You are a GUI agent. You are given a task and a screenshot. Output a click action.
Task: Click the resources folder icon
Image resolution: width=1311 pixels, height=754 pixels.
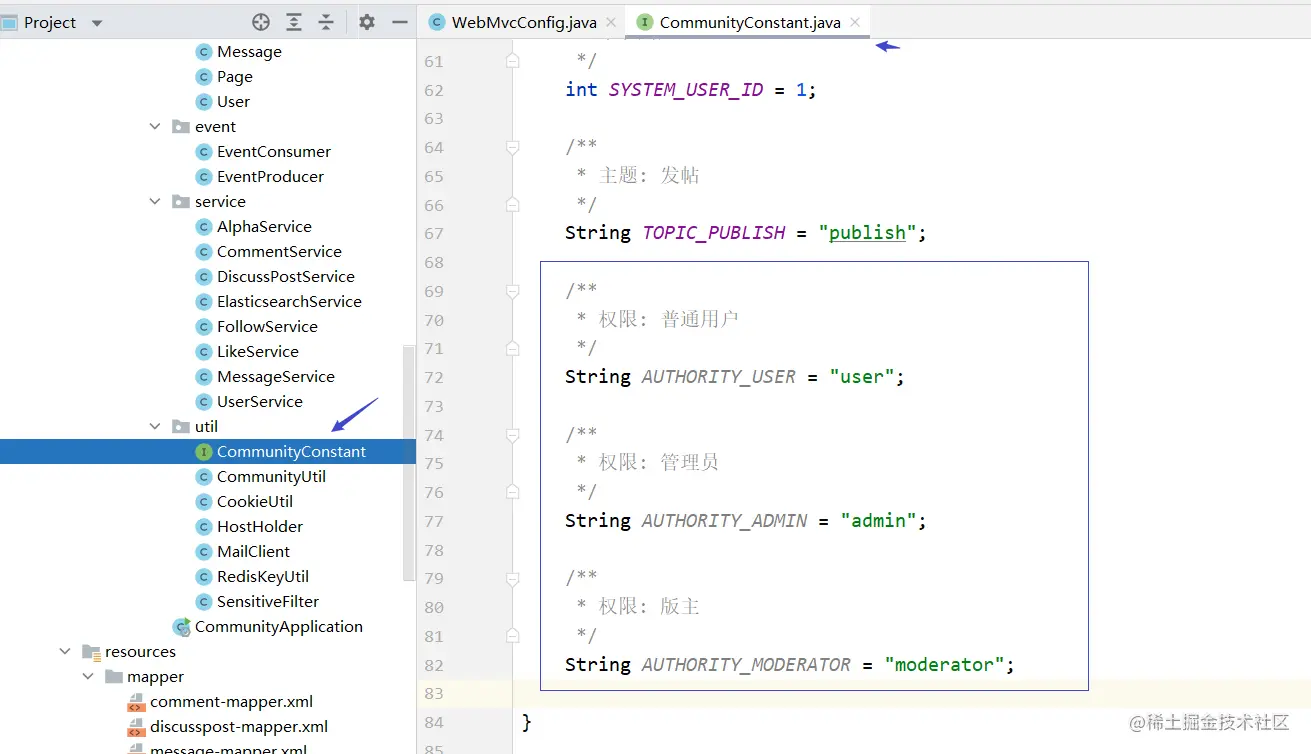click(91, 652)
